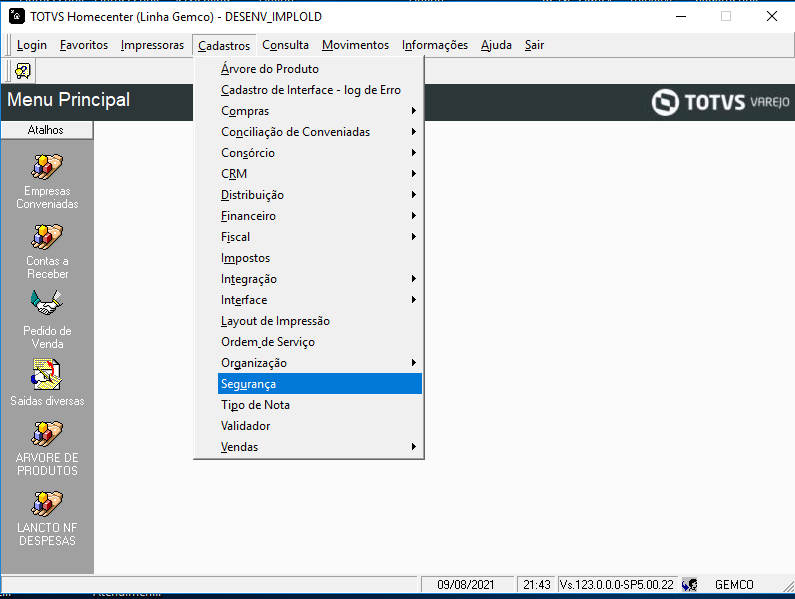Open the Impressoras menu

[x=152, y=45]
